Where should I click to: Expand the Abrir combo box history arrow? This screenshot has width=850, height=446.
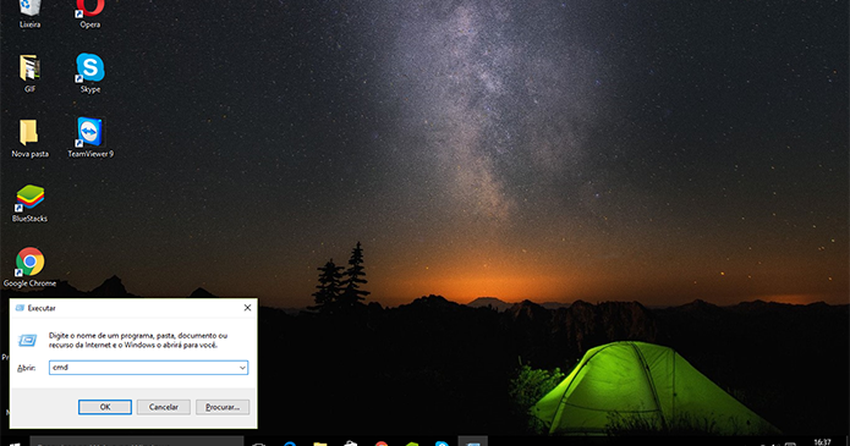click(x=242, y=367)
